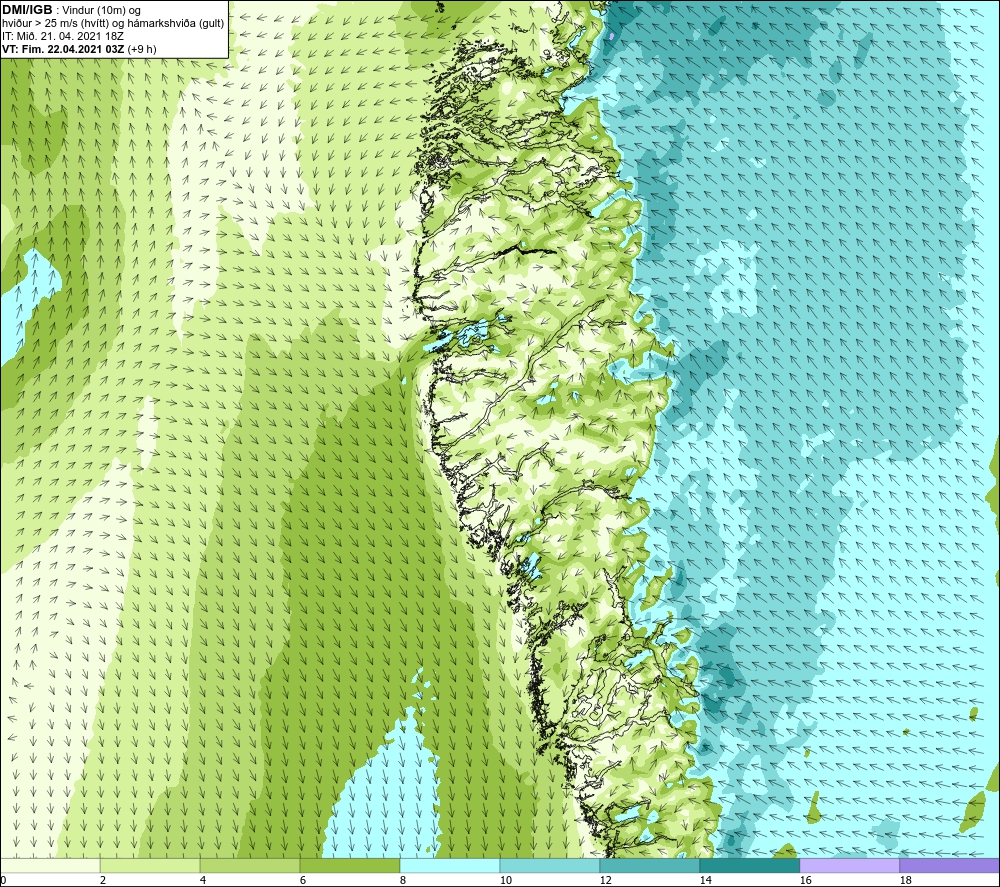This screenshot has width=1000, height=887.
Task: Click the legend scale label "16"
Action: 805,881
